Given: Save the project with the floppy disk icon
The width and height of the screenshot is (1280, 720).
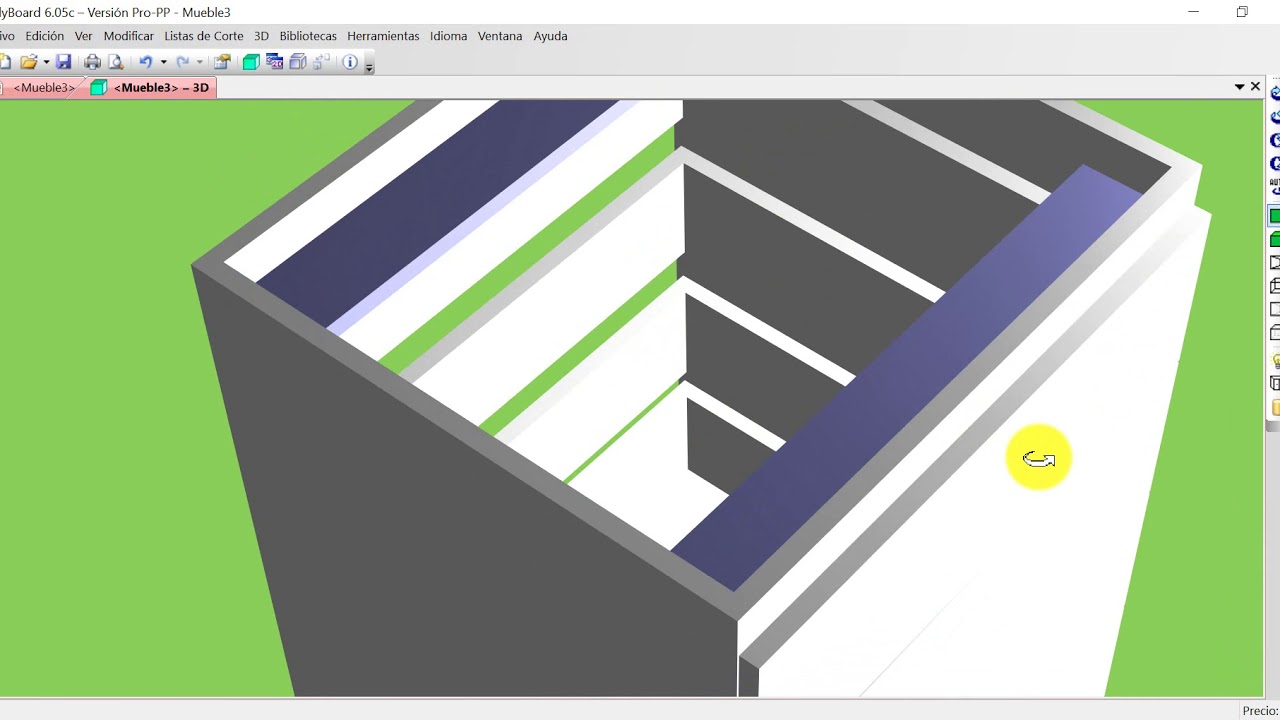Looking at the screenshot, I should point(63,62).
